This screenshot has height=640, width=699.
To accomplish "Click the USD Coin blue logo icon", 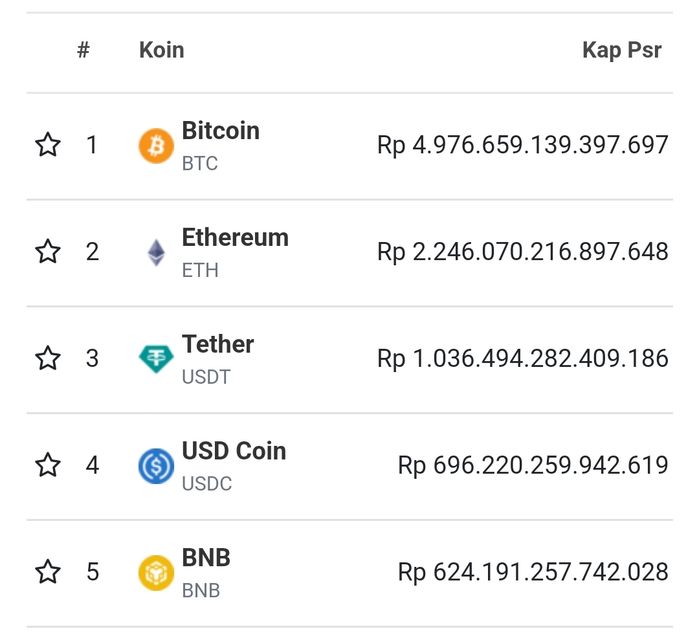I will point(156,466).
